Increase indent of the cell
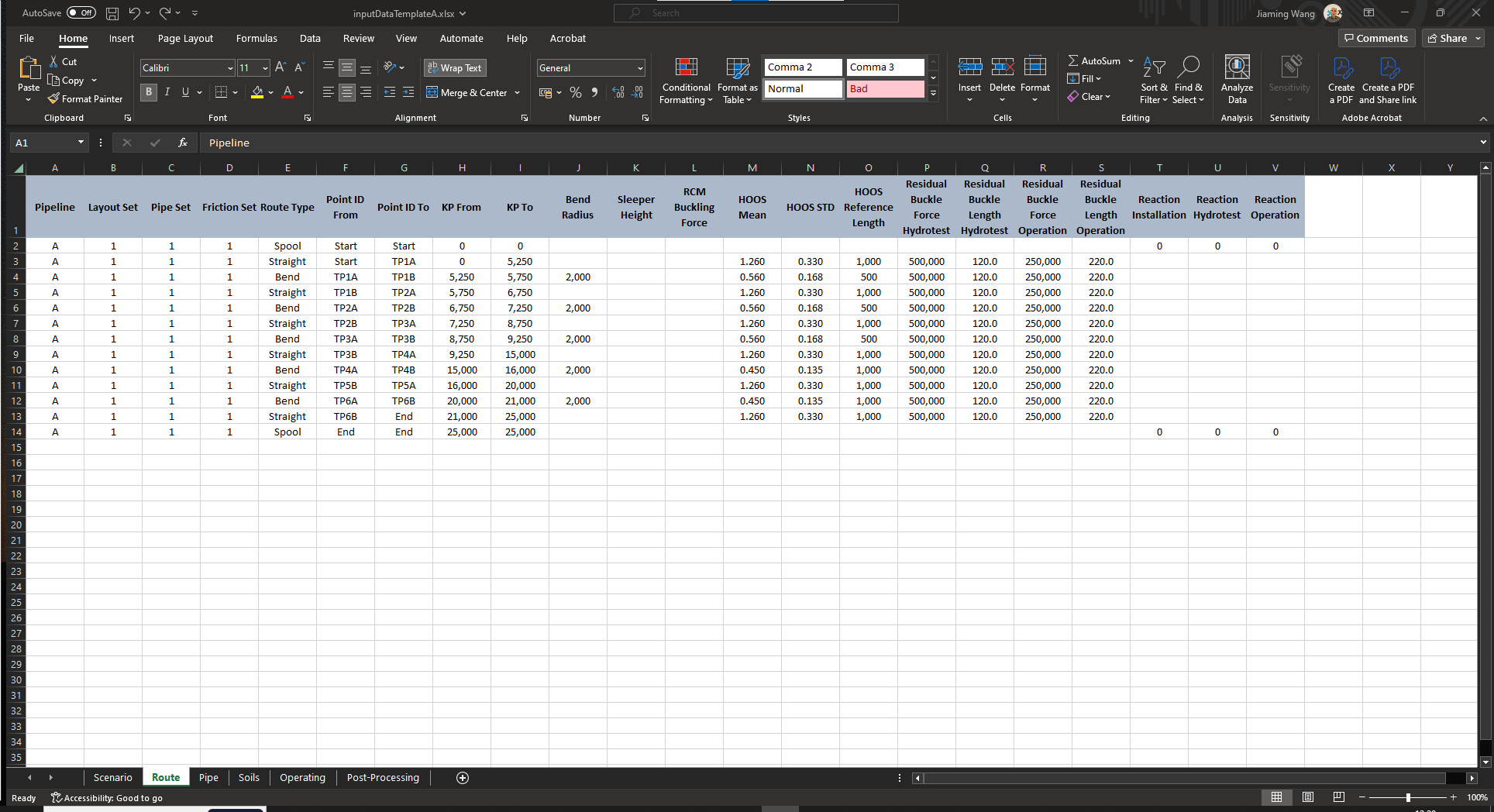1494x812 pixels. 408,92
